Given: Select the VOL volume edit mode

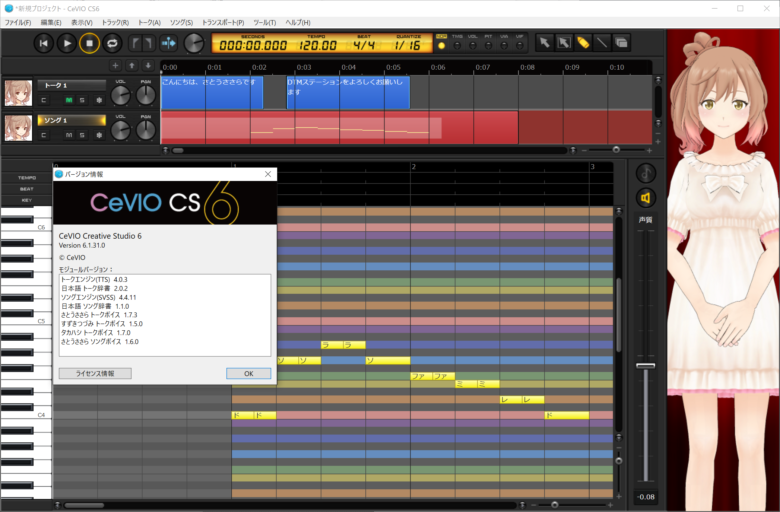Looking at the screenshot, I should tap(473, 45).
